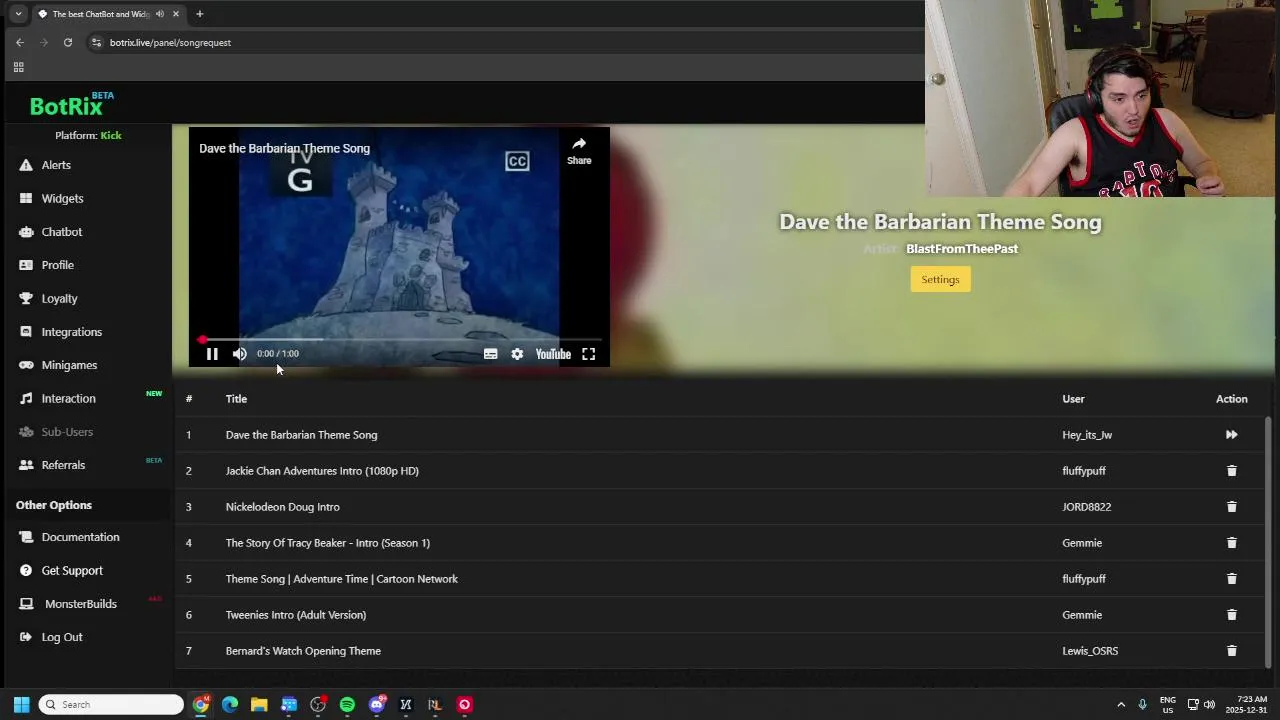Image resolution: width=1280 pixels, height=720 pixels.
Task: Open the song request Settings button
Action: tap(940, 279)
